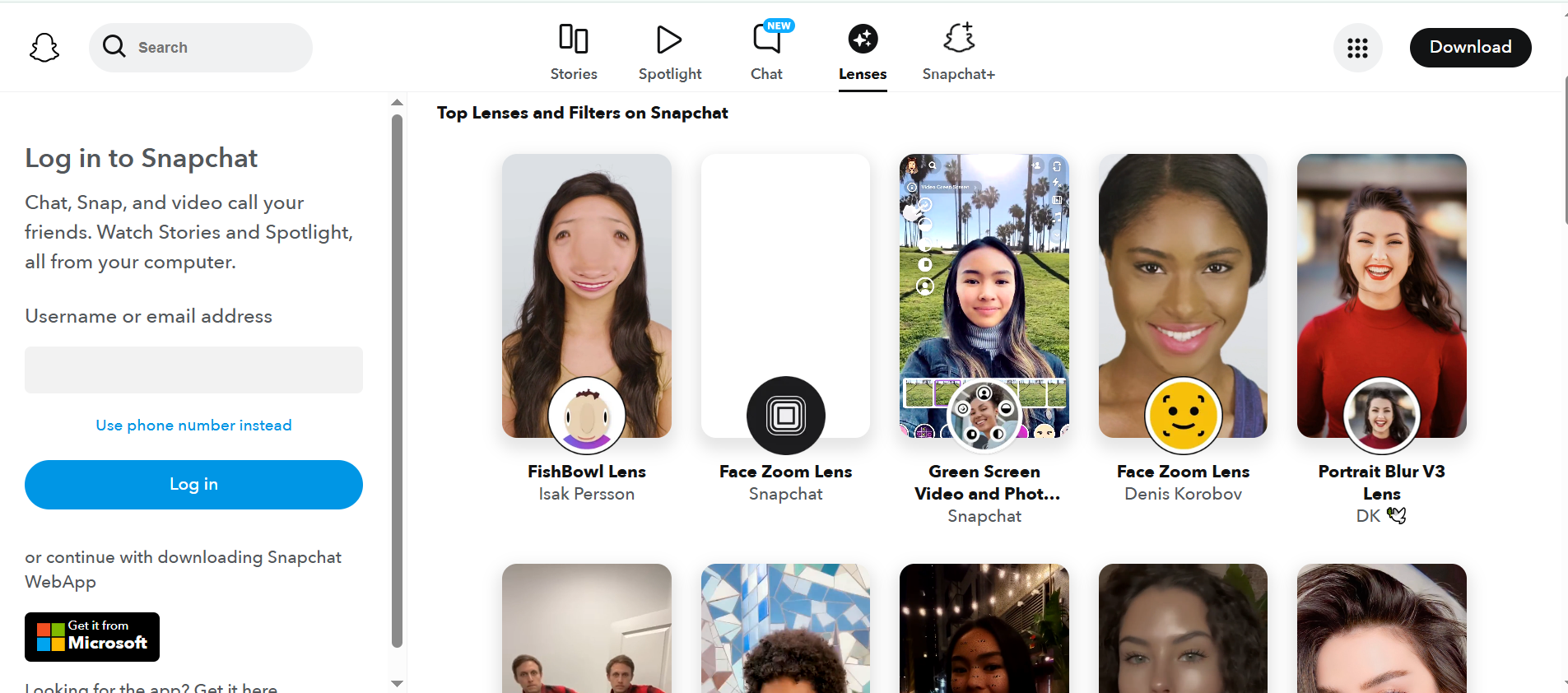This screenshot has width=1568, height=693.
Task: Click the Face Zoom Lens title by Snapchat
Action: pyautogui.click(x=786, y=472)
